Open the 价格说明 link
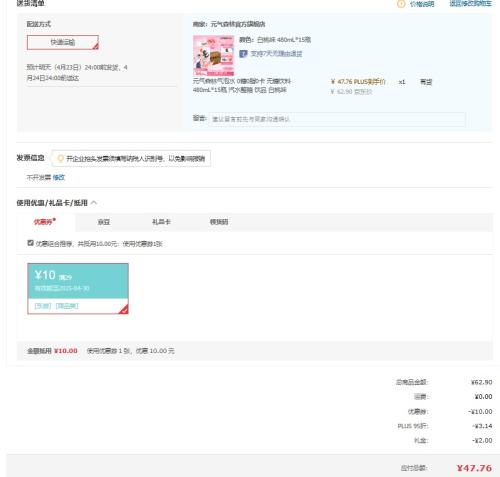This screenshot has width=500, height=477. pyautogui.click(x=422, y=4)
